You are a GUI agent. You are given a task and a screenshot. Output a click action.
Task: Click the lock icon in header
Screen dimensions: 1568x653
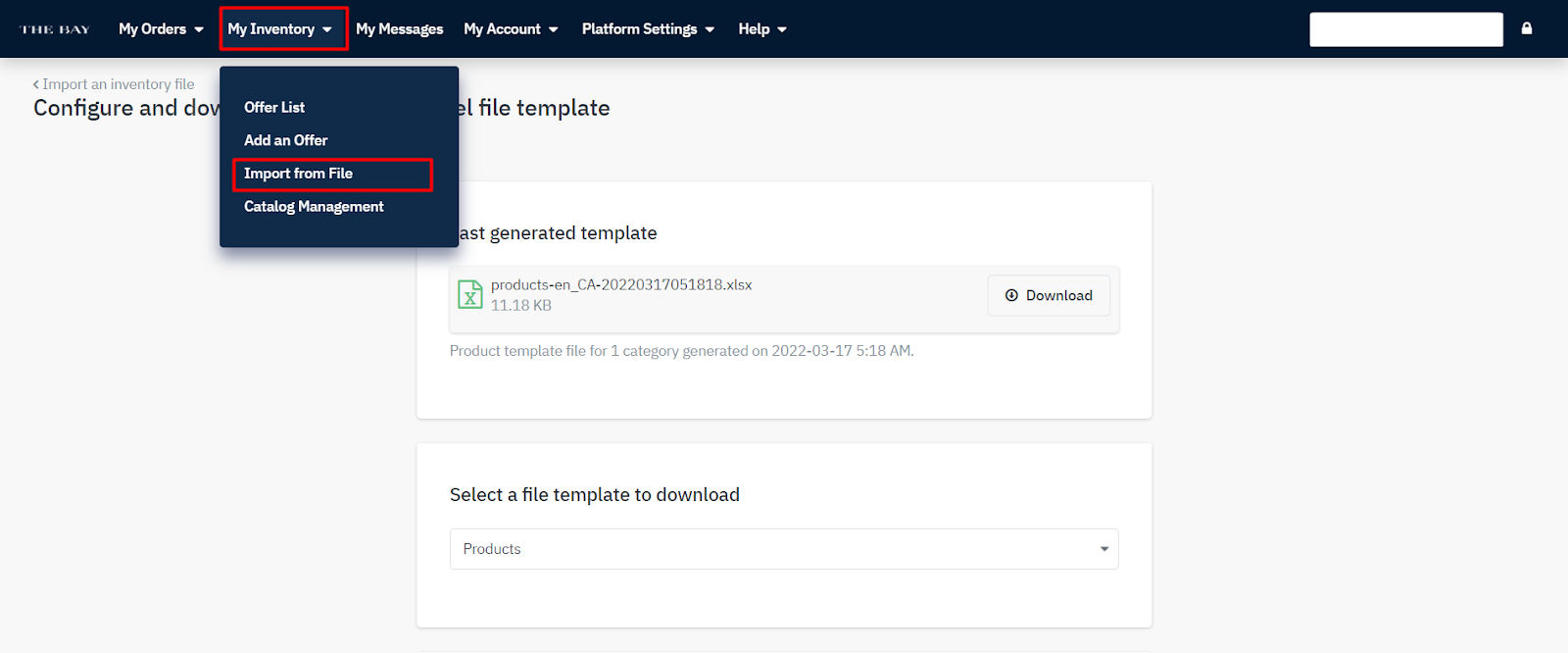tap(1527, 28)
